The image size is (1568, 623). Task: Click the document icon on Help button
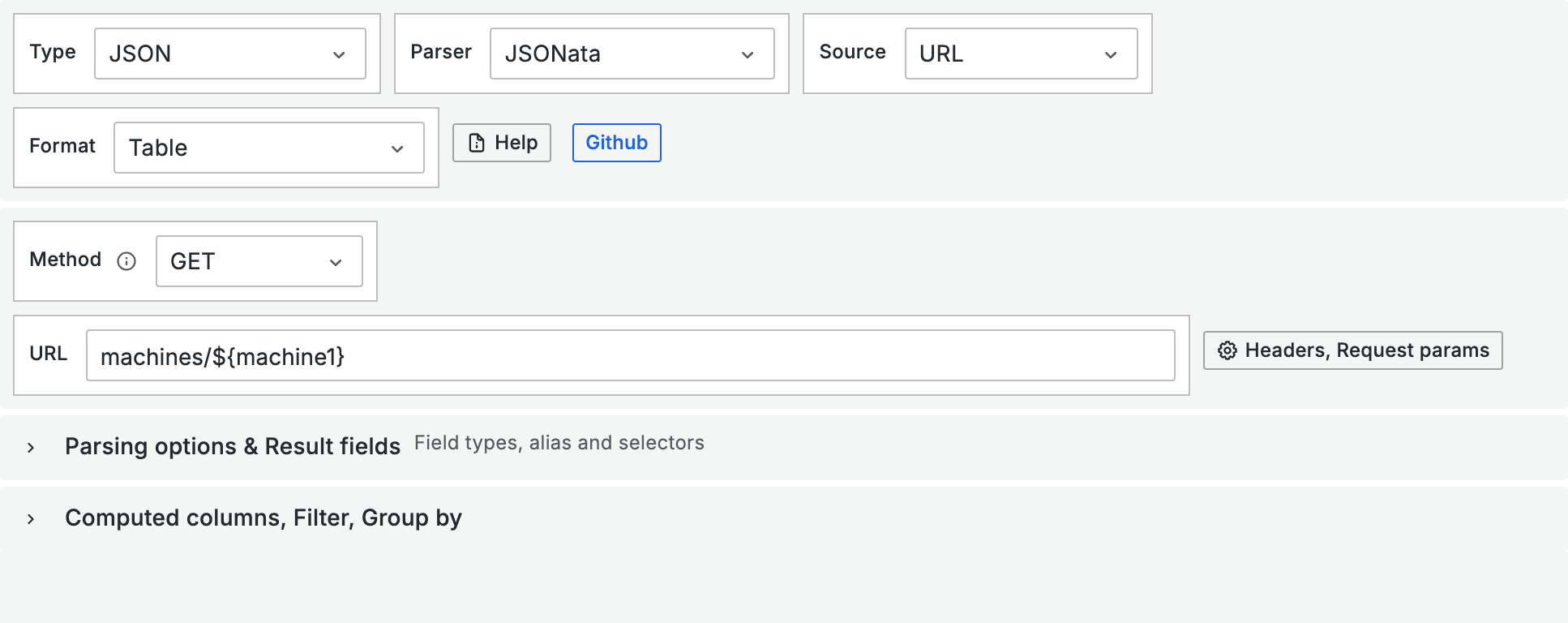pos(477,143)
